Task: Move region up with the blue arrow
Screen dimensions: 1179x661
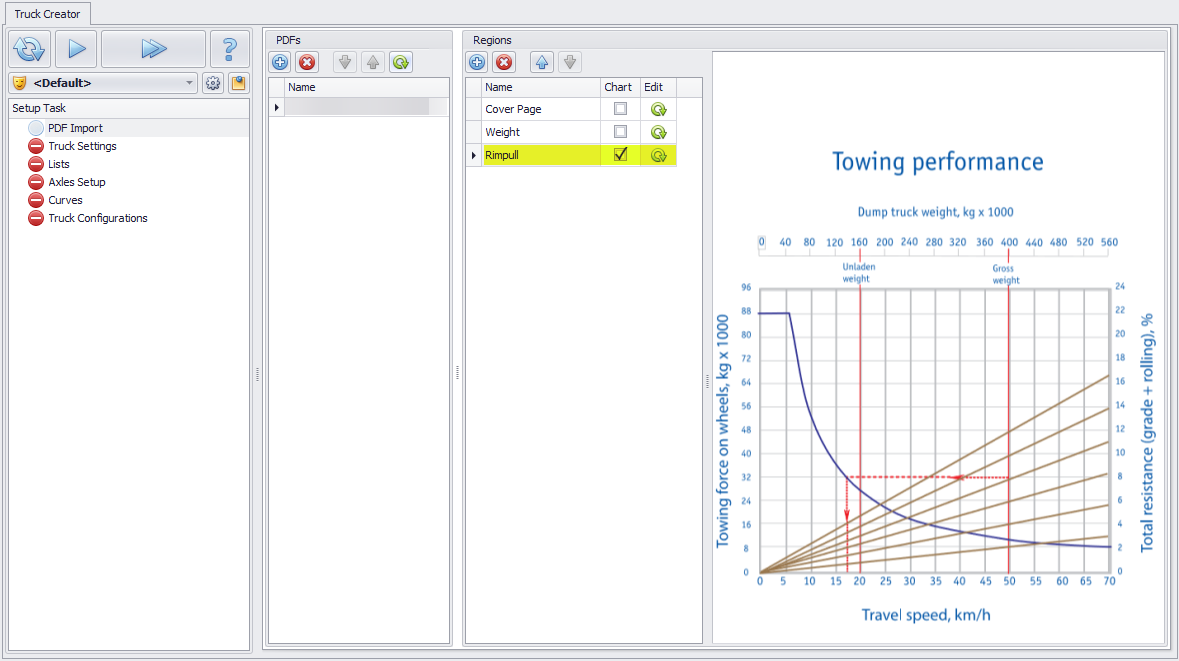Action: 541,62
